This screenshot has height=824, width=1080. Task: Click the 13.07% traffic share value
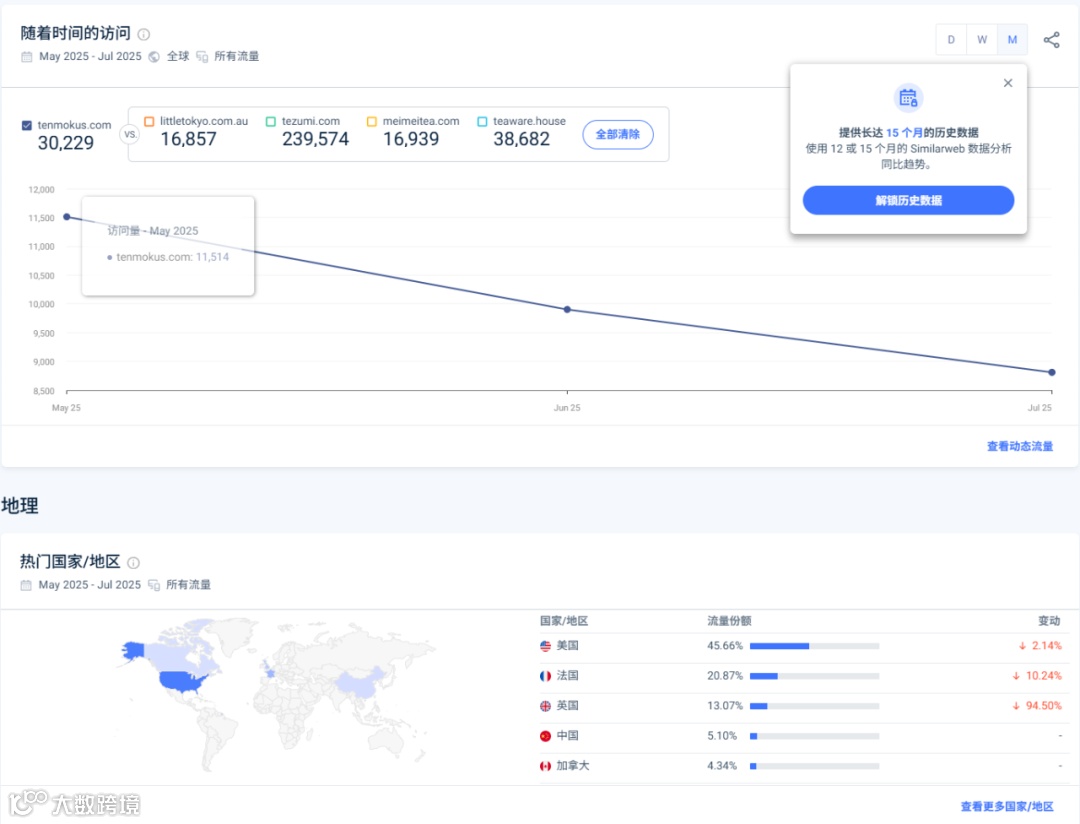point(725,706)
